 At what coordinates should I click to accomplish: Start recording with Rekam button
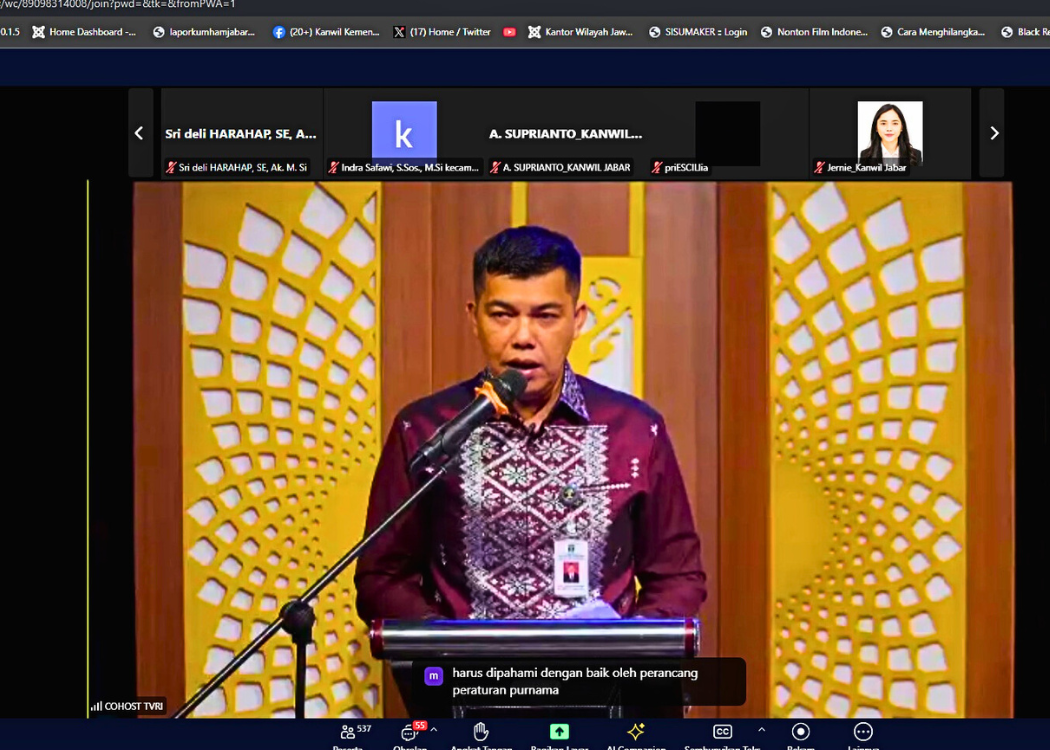pyautogui.click(x=800, y=733)
